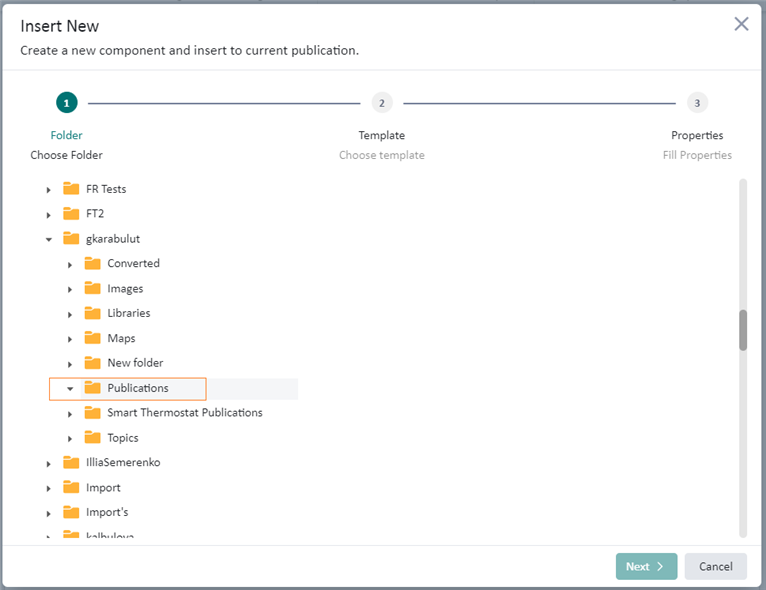Select the Publications folder name
The image size is (766, 590).
tap(138, 388)
